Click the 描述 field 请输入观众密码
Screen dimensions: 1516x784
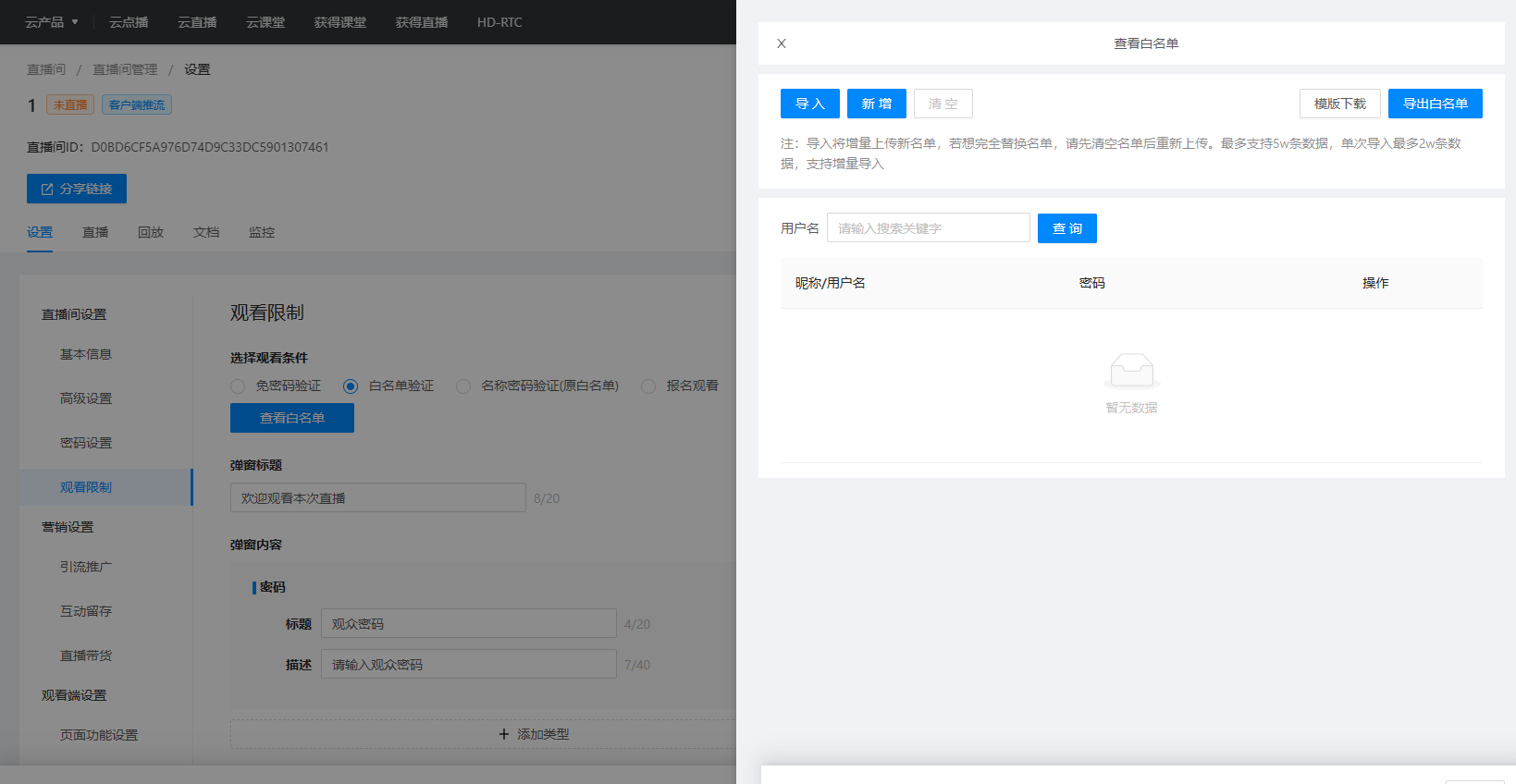[469, 664]
